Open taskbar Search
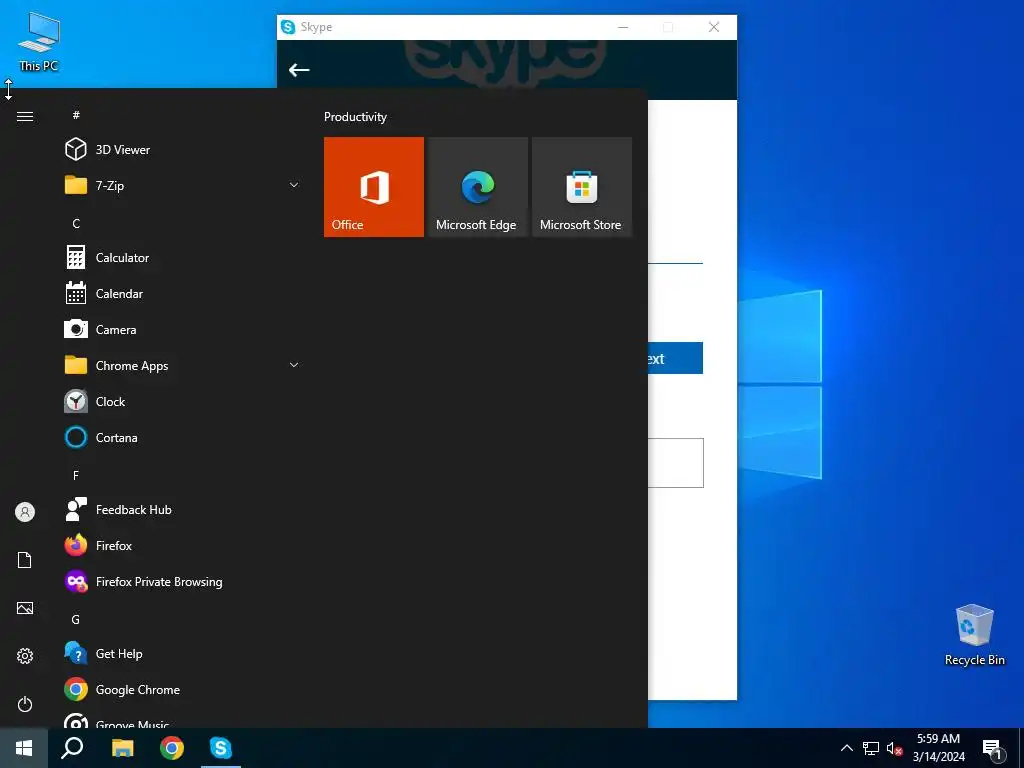 [x=72, y=748]
